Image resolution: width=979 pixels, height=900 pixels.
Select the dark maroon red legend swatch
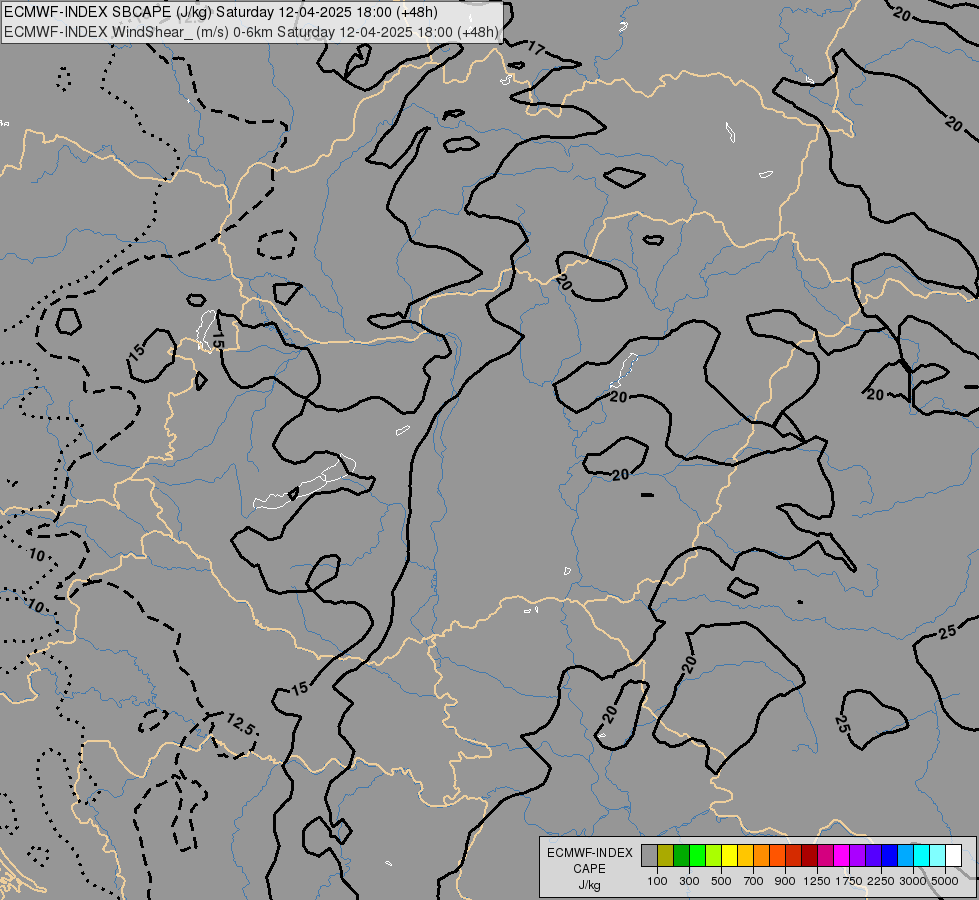[810, 855]
